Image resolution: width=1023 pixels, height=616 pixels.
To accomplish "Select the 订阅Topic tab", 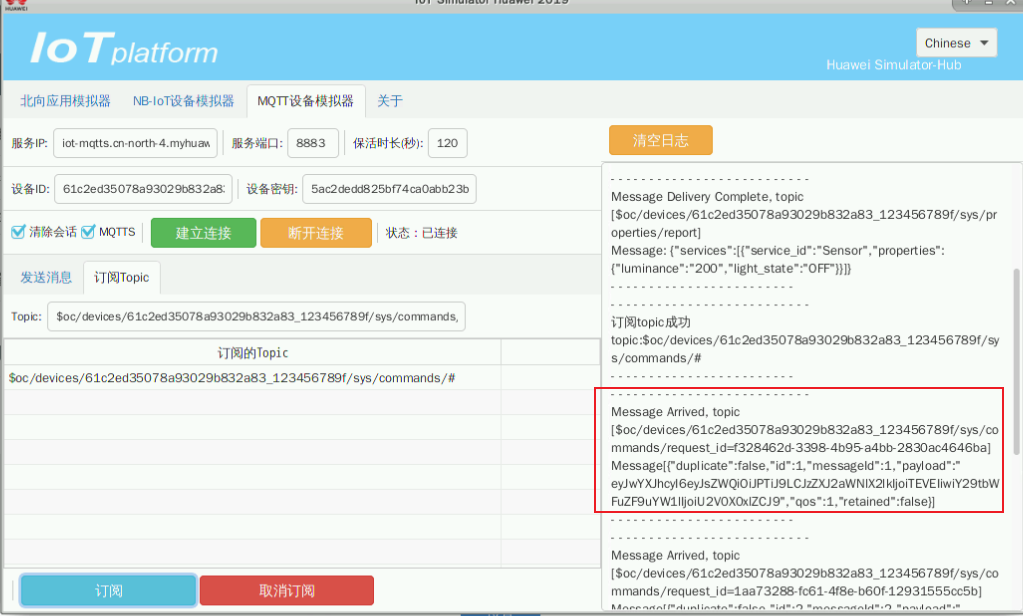I will [x=122, y=277].
